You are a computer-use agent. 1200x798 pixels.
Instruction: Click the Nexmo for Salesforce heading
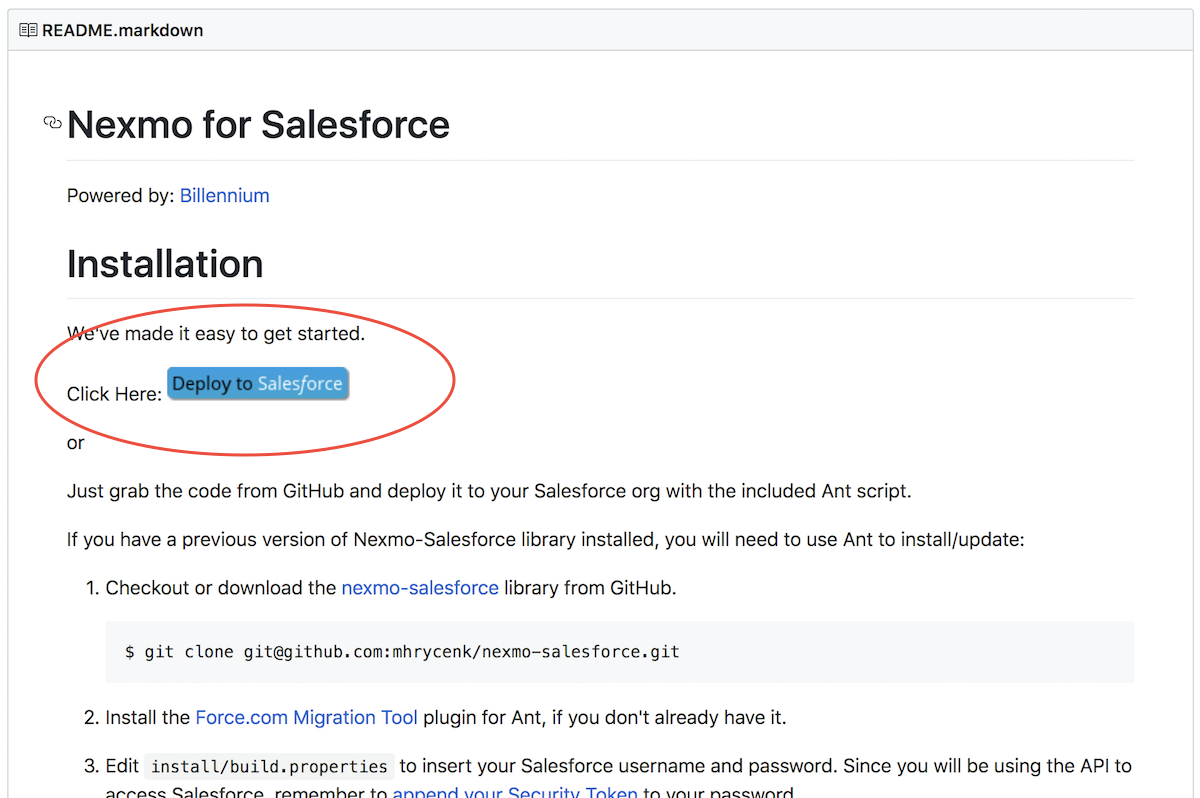point(258,124)
